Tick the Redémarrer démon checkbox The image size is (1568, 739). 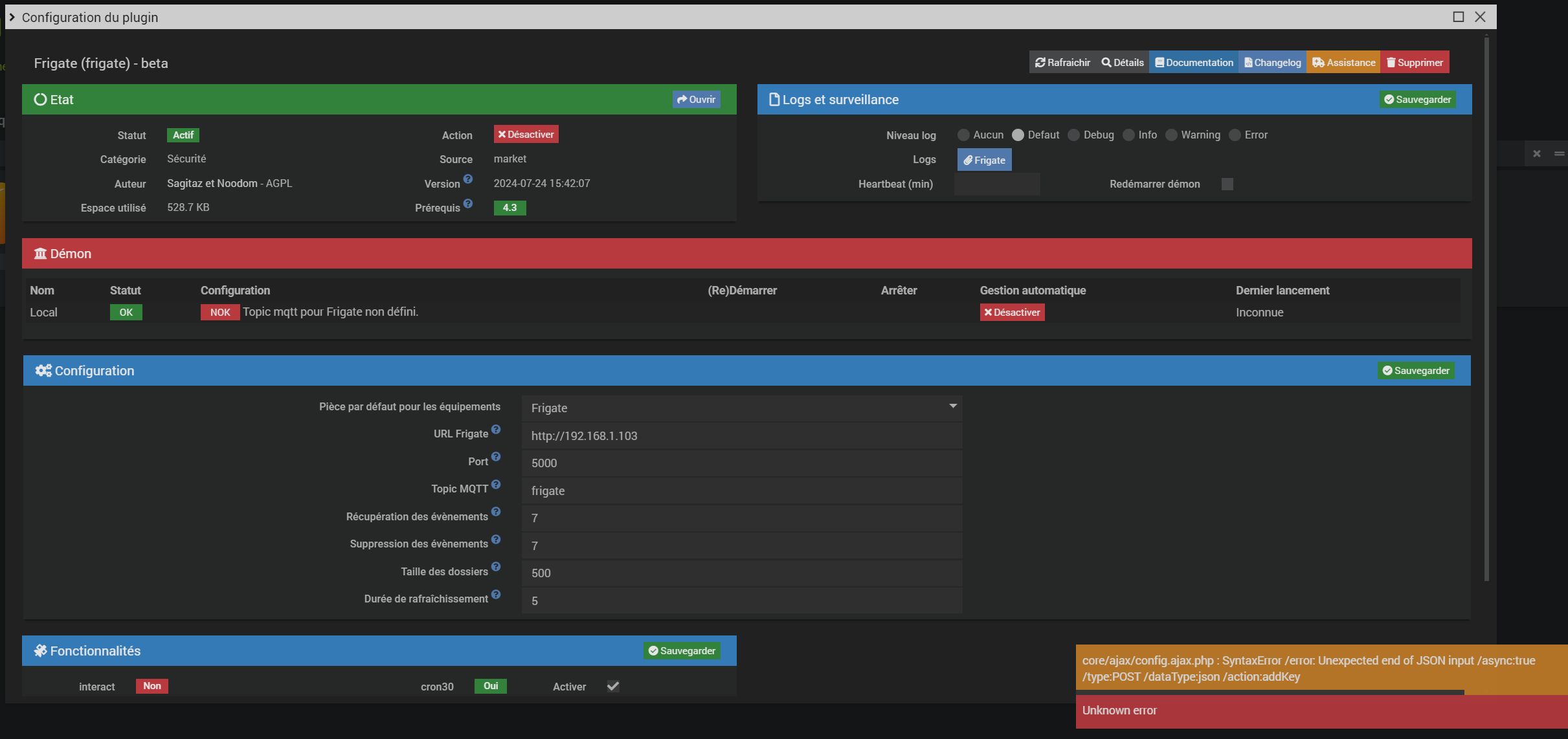[x=1227, y=184]
